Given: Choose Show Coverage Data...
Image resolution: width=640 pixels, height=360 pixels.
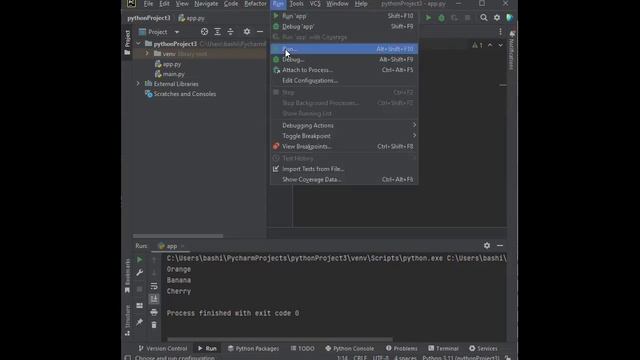Looking at the screenshot, I should click(x=344, y=180).
